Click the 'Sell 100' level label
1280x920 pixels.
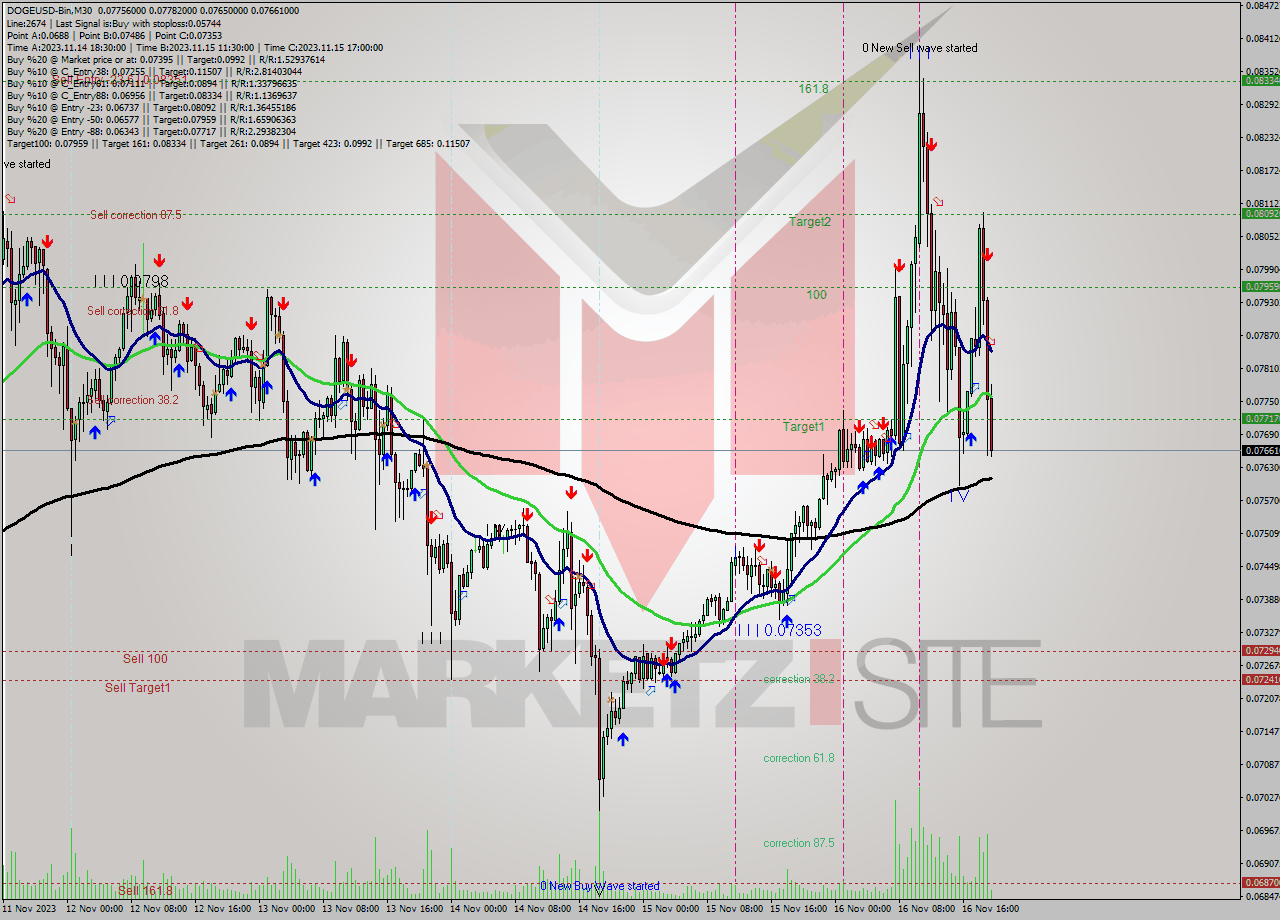tap(145, 658)
